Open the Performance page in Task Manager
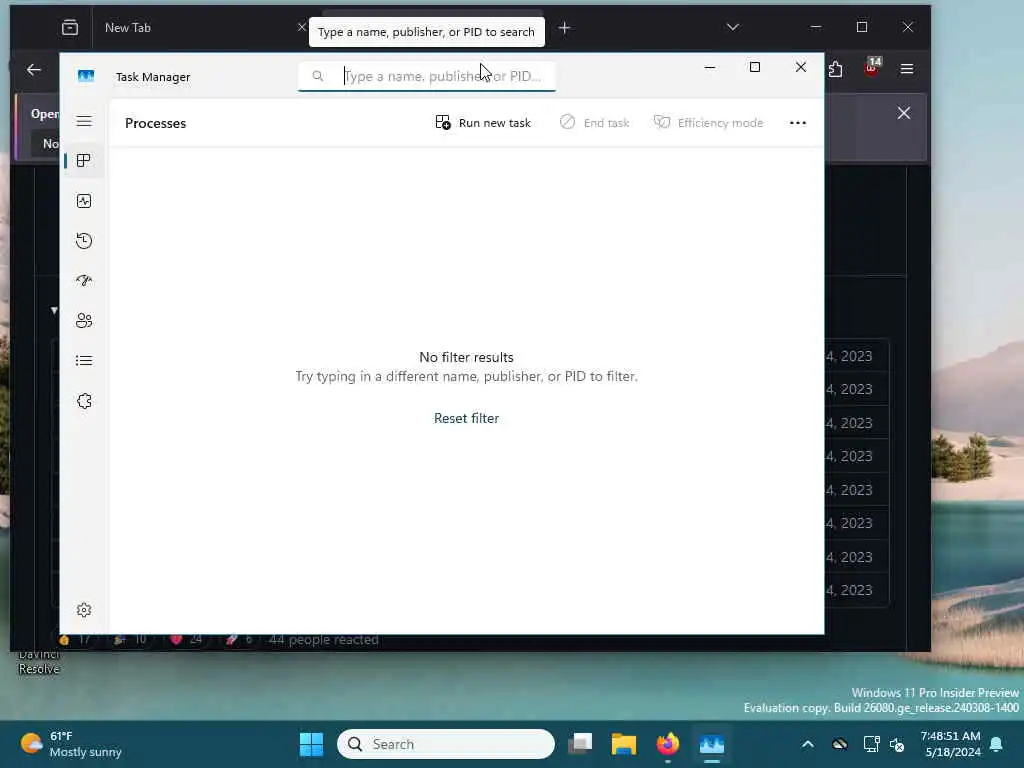 click(x=84, y=201)
